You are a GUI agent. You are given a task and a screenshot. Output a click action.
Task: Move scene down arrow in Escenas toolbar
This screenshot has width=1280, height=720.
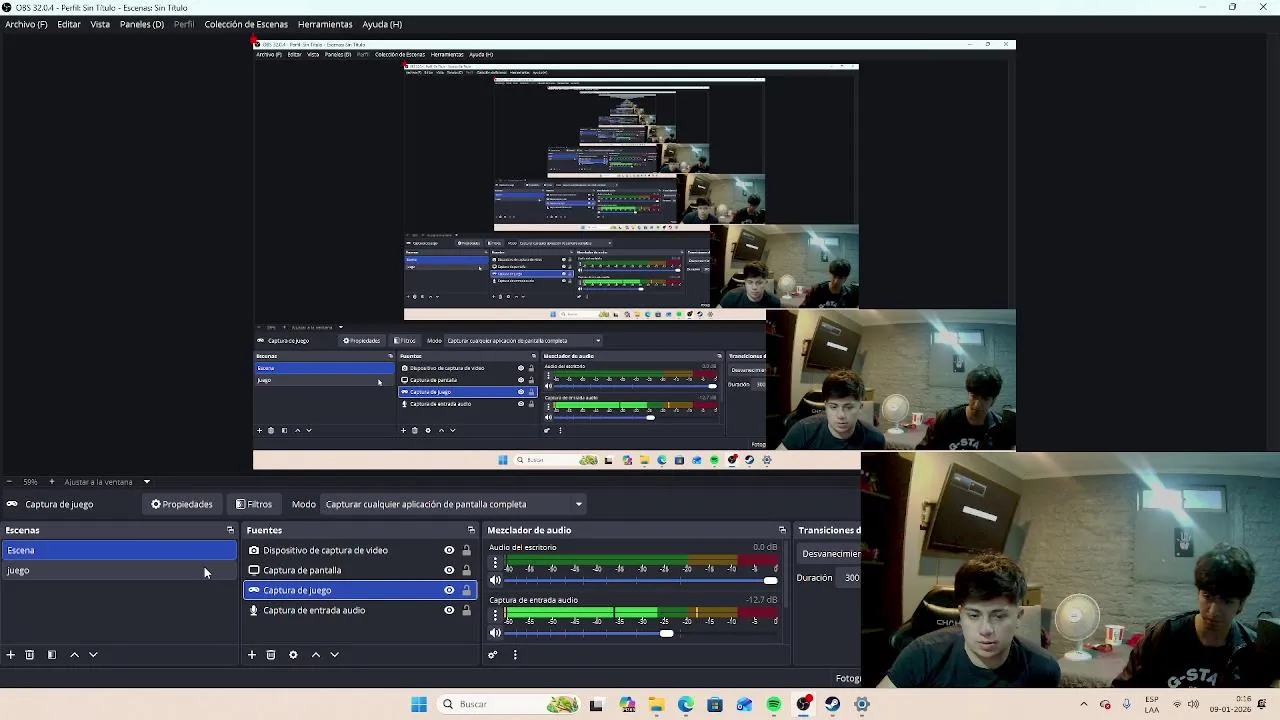coord(93,655)
